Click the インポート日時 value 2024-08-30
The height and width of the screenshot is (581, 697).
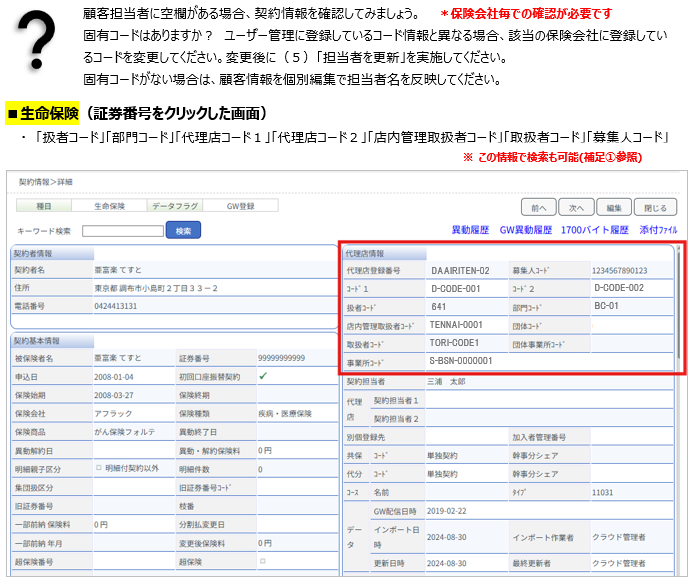446,537
